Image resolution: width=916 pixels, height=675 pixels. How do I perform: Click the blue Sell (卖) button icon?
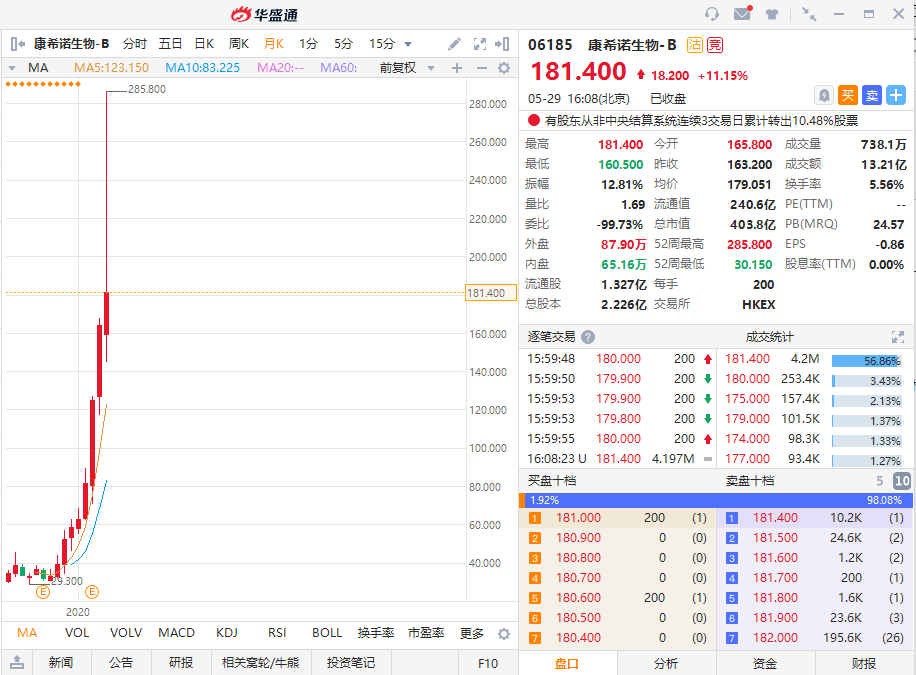click(872, 95)
